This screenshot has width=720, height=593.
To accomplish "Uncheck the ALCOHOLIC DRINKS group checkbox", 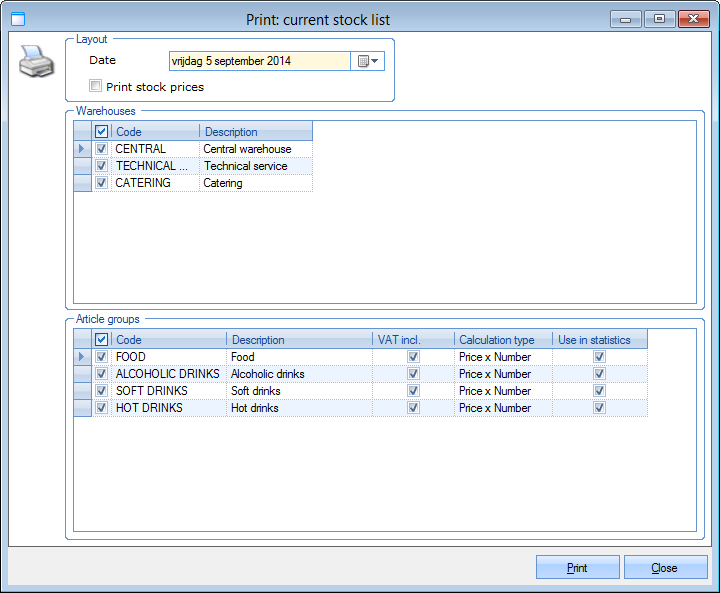I will pos(101,374).
